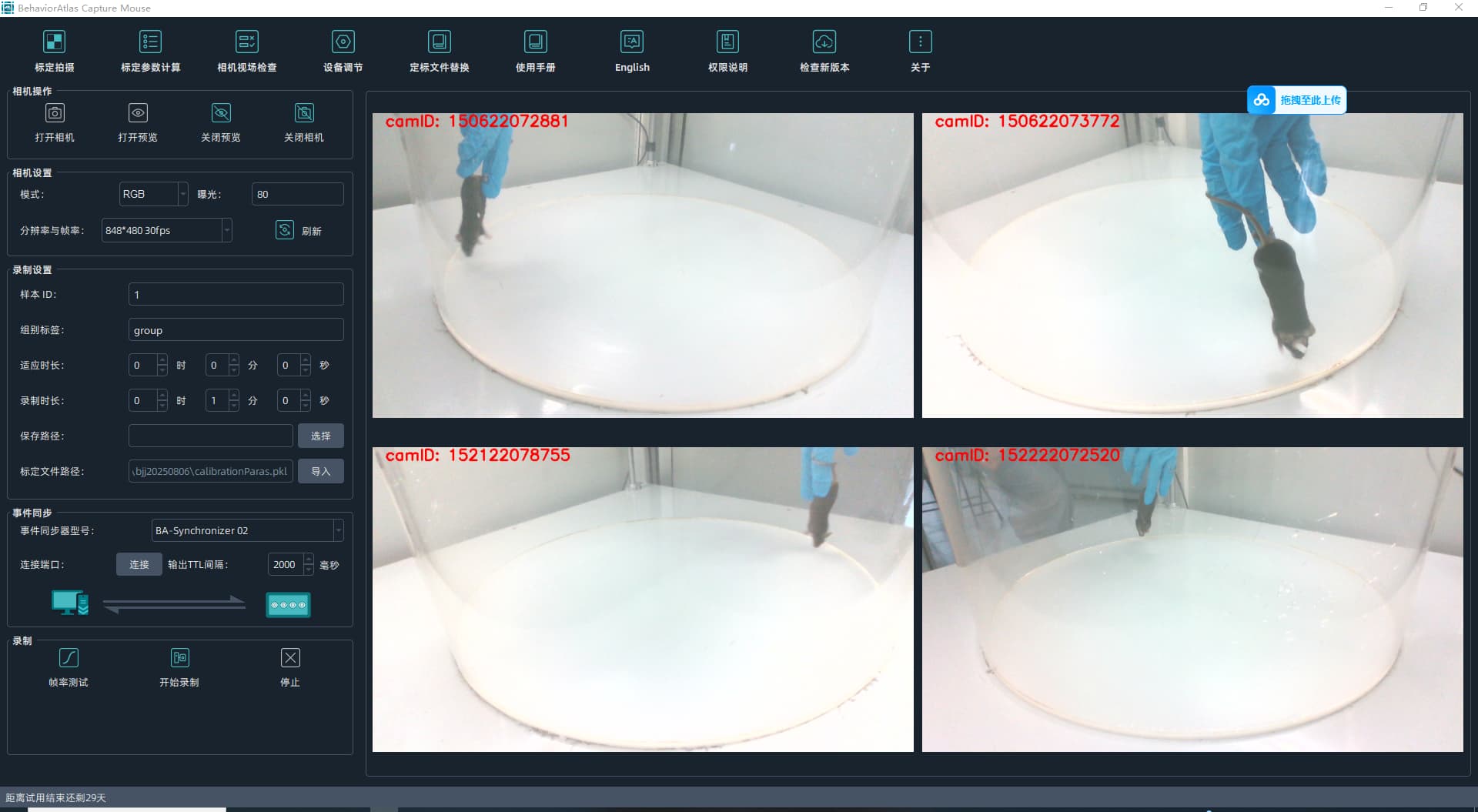Click the 录制时长 minutes value field
1478x812 pixels.
coord(217,400)
